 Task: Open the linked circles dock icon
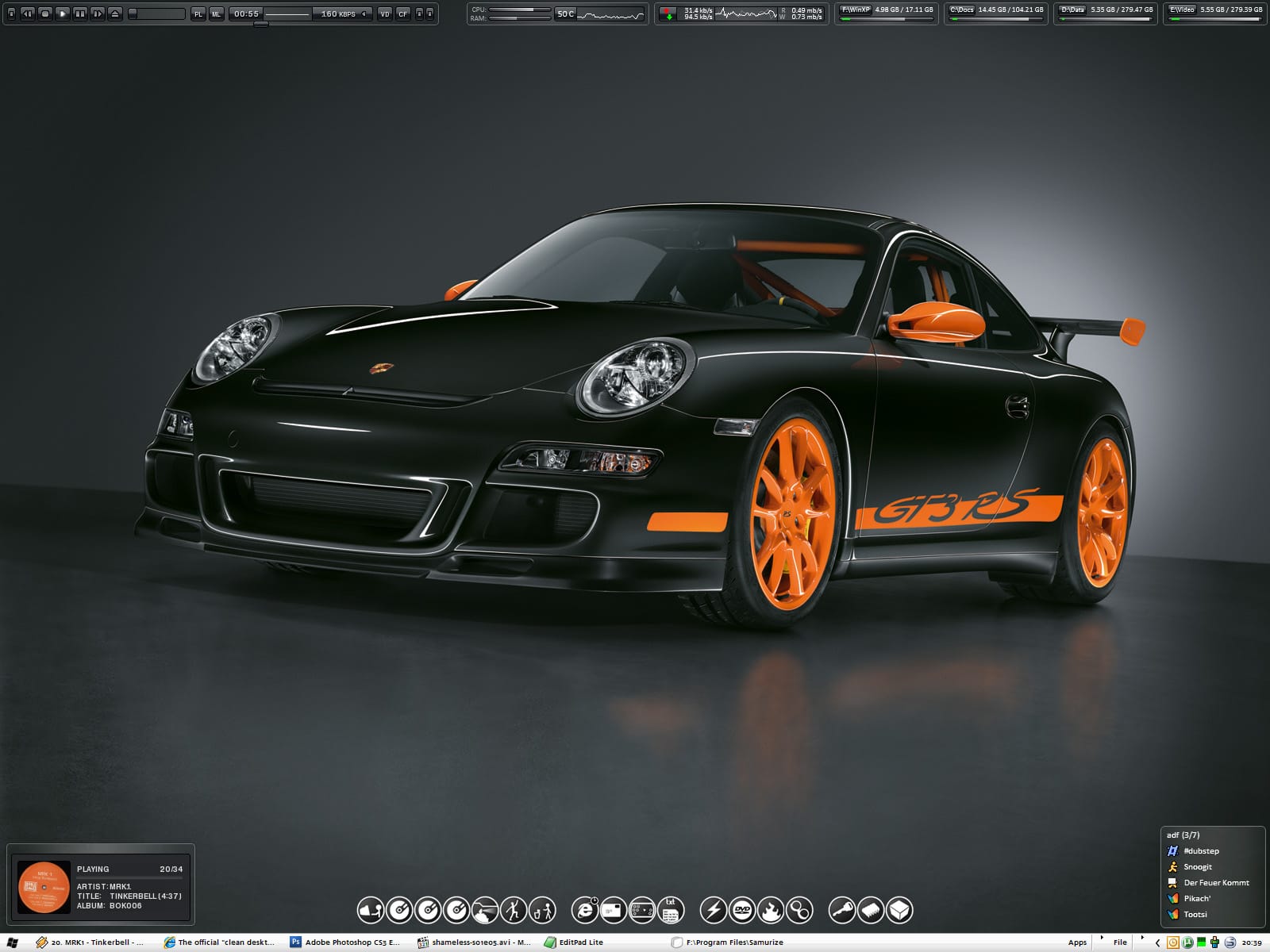point(799,910)
